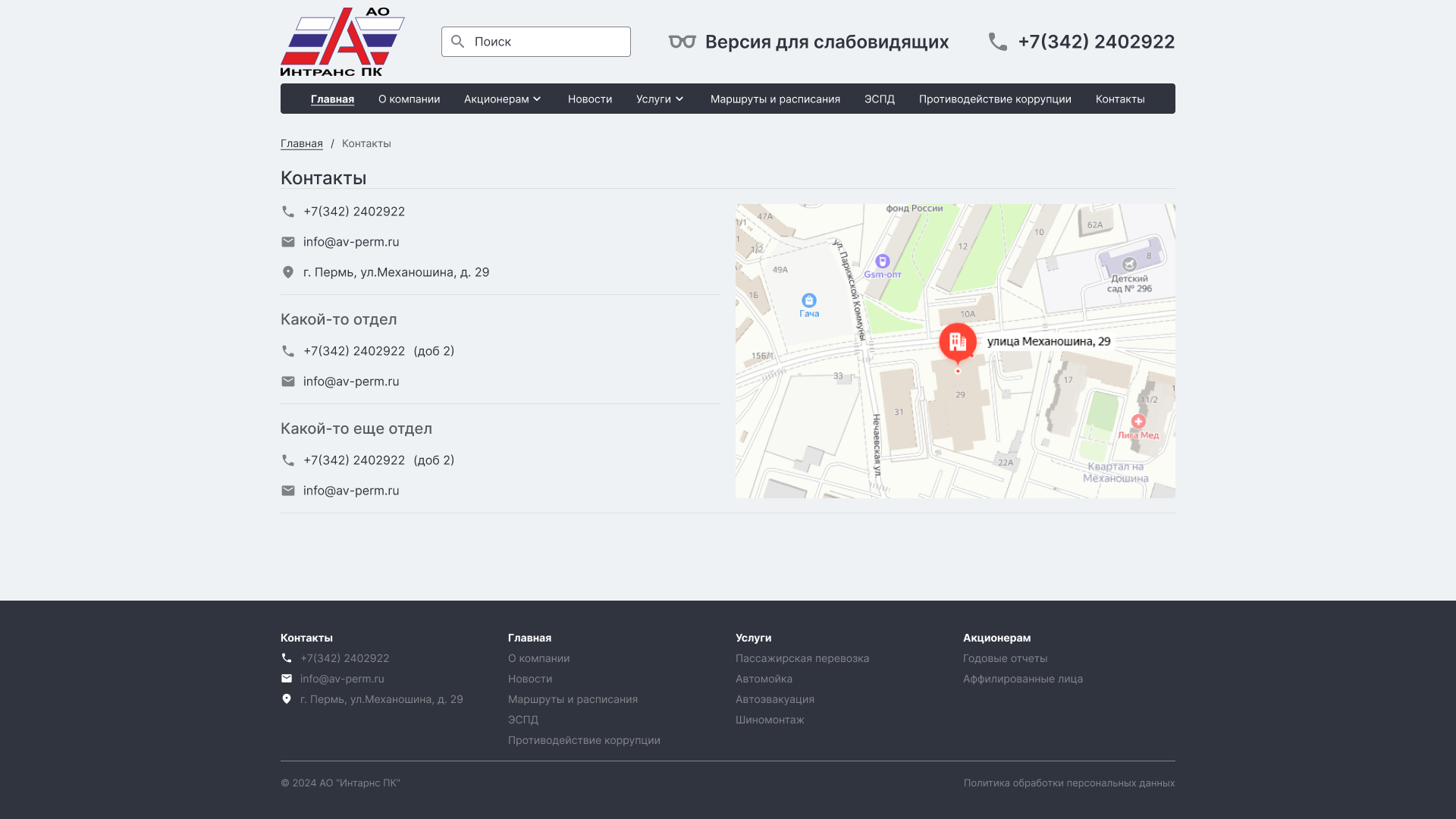This screenshot has height=819, width=1456.
Task: Click Годовые отчеты link in footer
Action: click(1005, 658)
